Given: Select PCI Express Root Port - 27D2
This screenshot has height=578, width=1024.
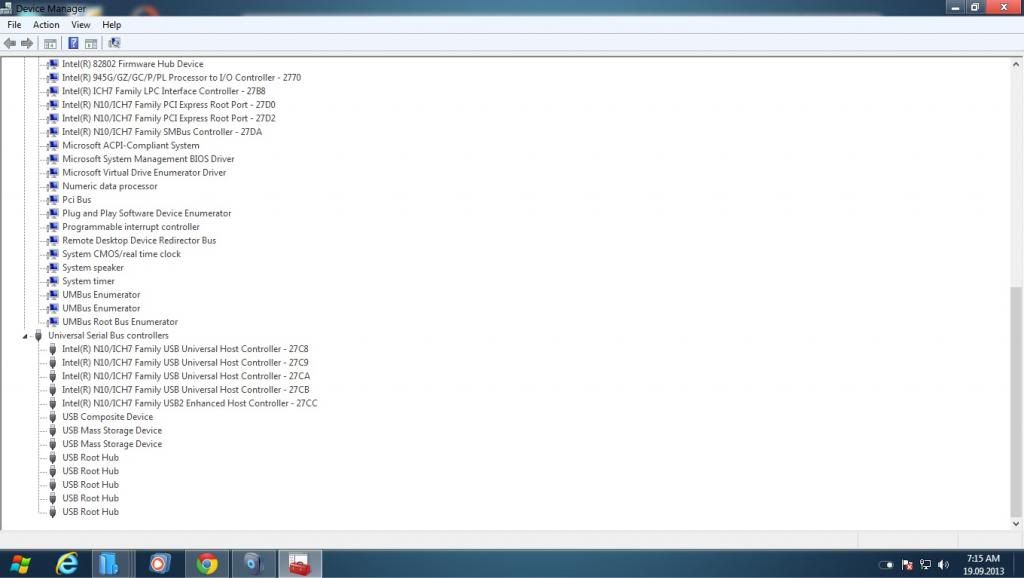Looking at the screenshot, I should coord(168,118).
